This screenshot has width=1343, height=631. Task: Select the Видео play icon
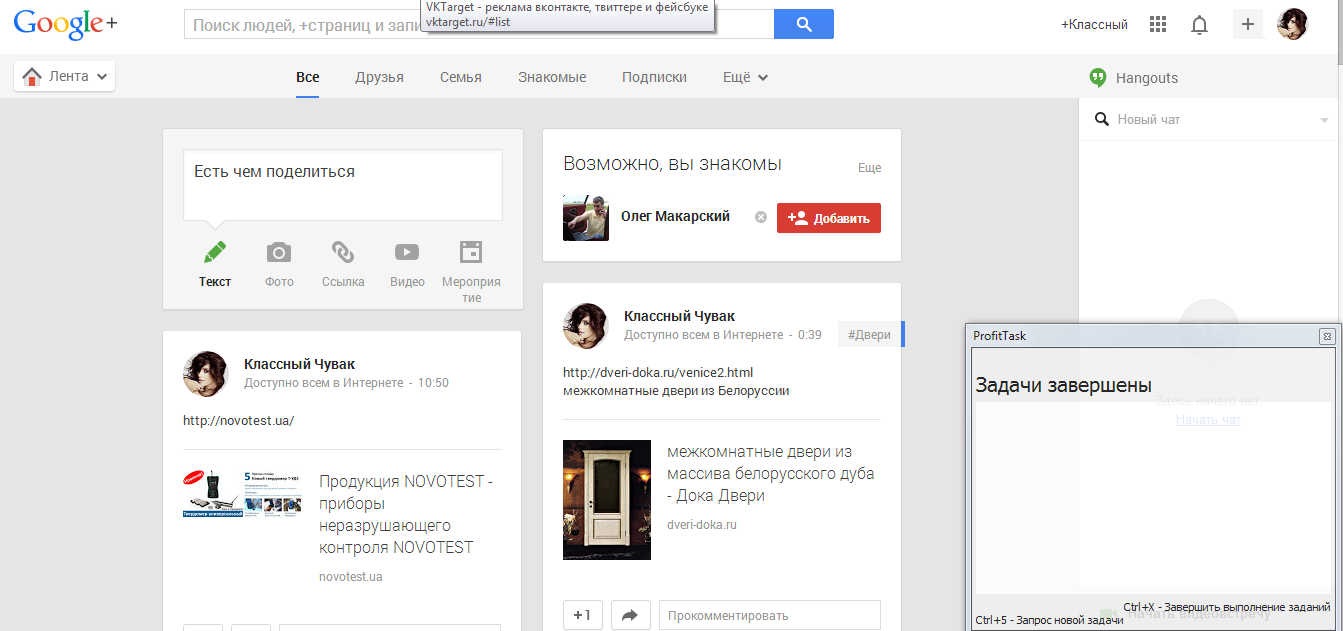407,252
